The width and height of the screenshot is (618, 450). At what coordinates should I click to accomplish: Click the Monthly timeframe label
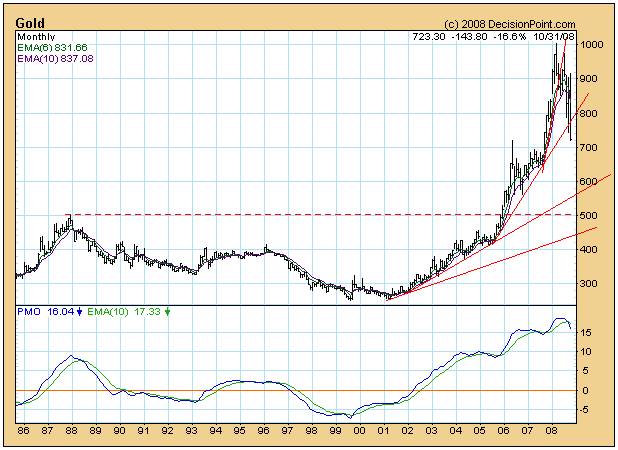pyautogui.click(x=38, y=36)
